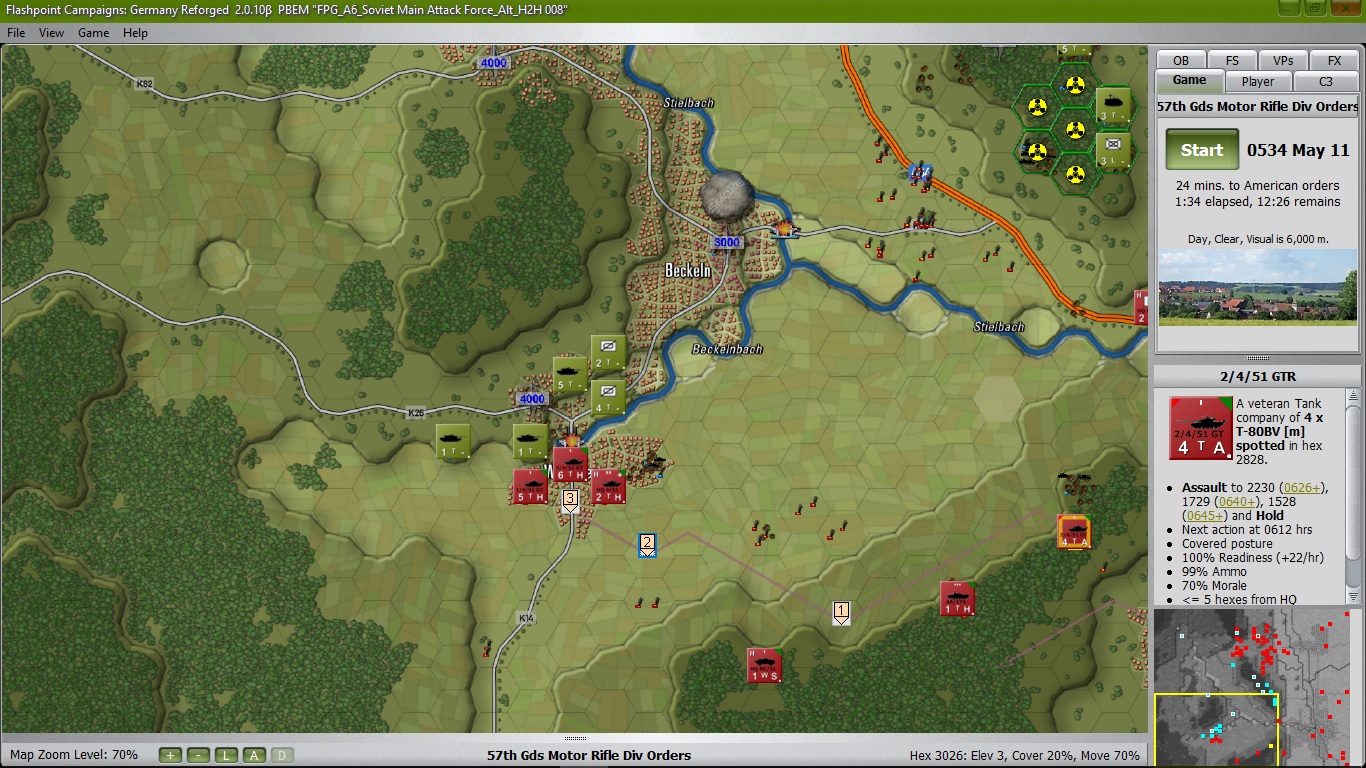
Task: Toggle the A map button
Action: pos(254,755)
